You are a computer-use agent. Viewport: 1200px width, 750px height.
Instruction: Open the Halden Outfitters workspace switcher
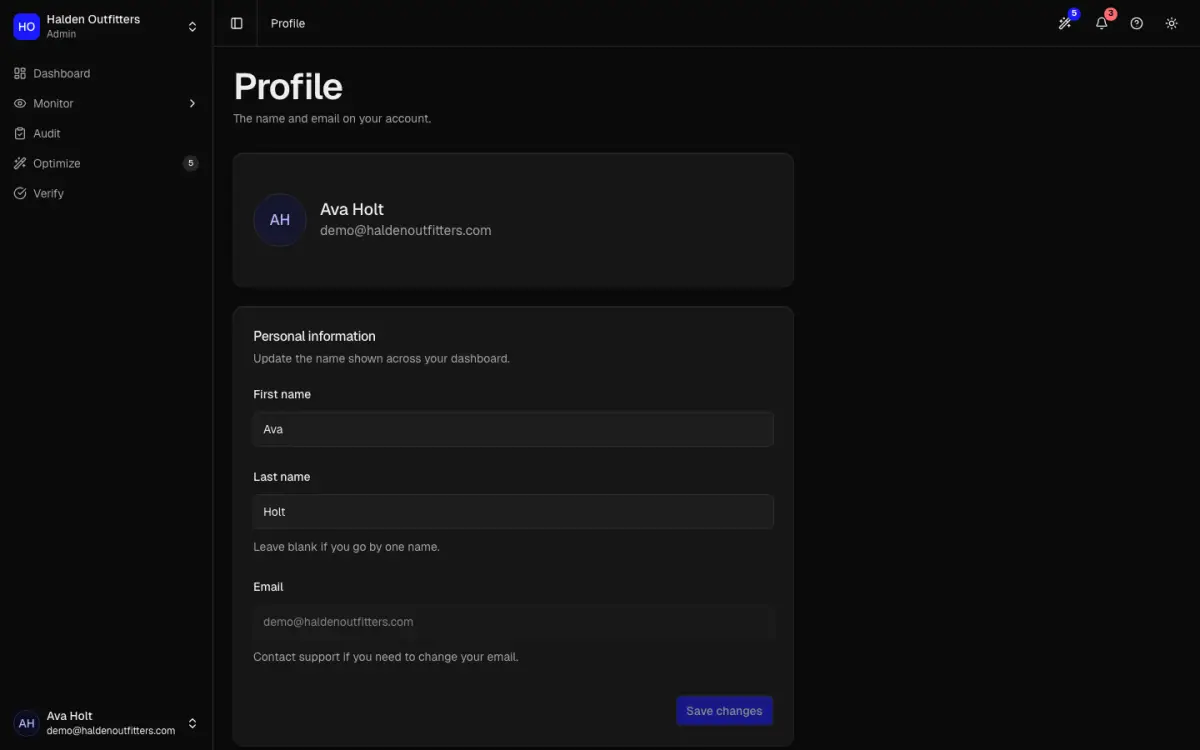click(106, 27)
